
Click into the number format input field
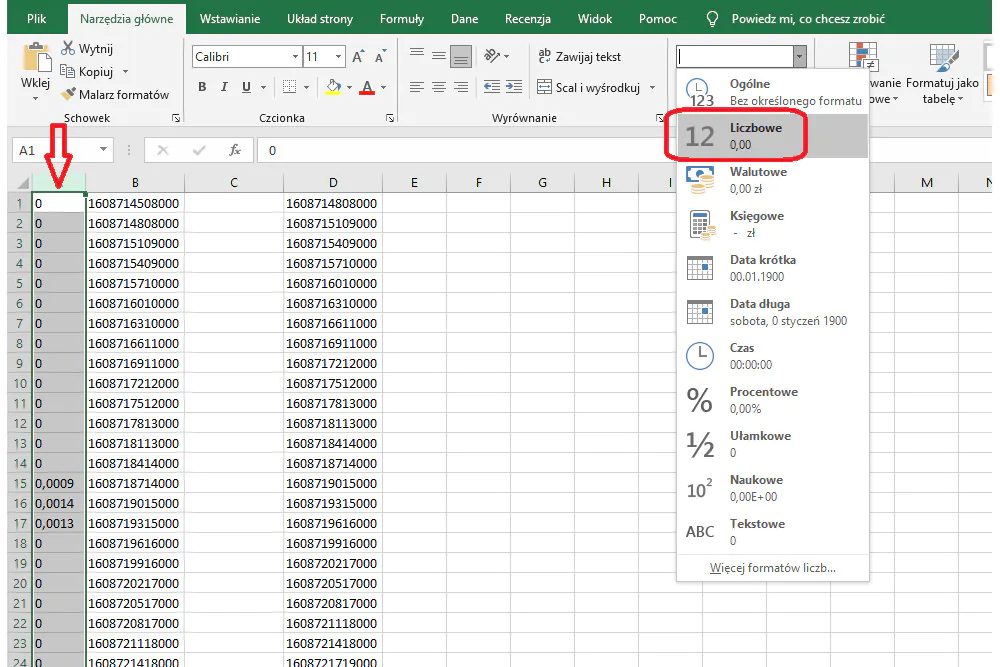(734, 57)
